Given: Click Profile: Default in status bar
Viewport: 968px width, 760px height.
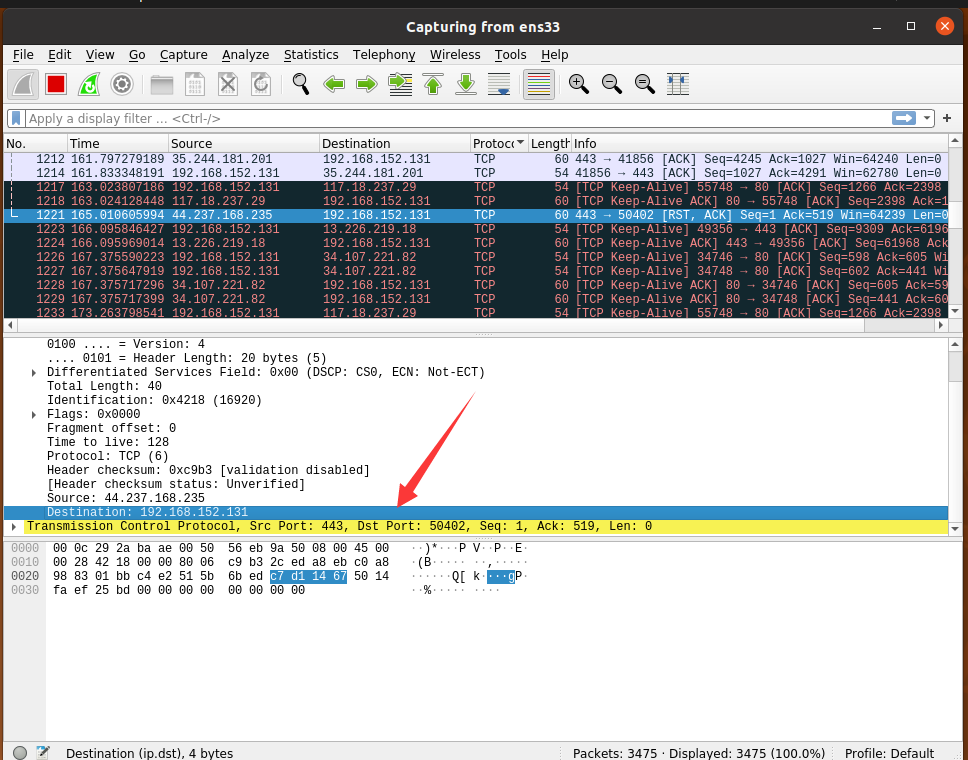Looking at the screenshot, I should [x=889, y=753].
